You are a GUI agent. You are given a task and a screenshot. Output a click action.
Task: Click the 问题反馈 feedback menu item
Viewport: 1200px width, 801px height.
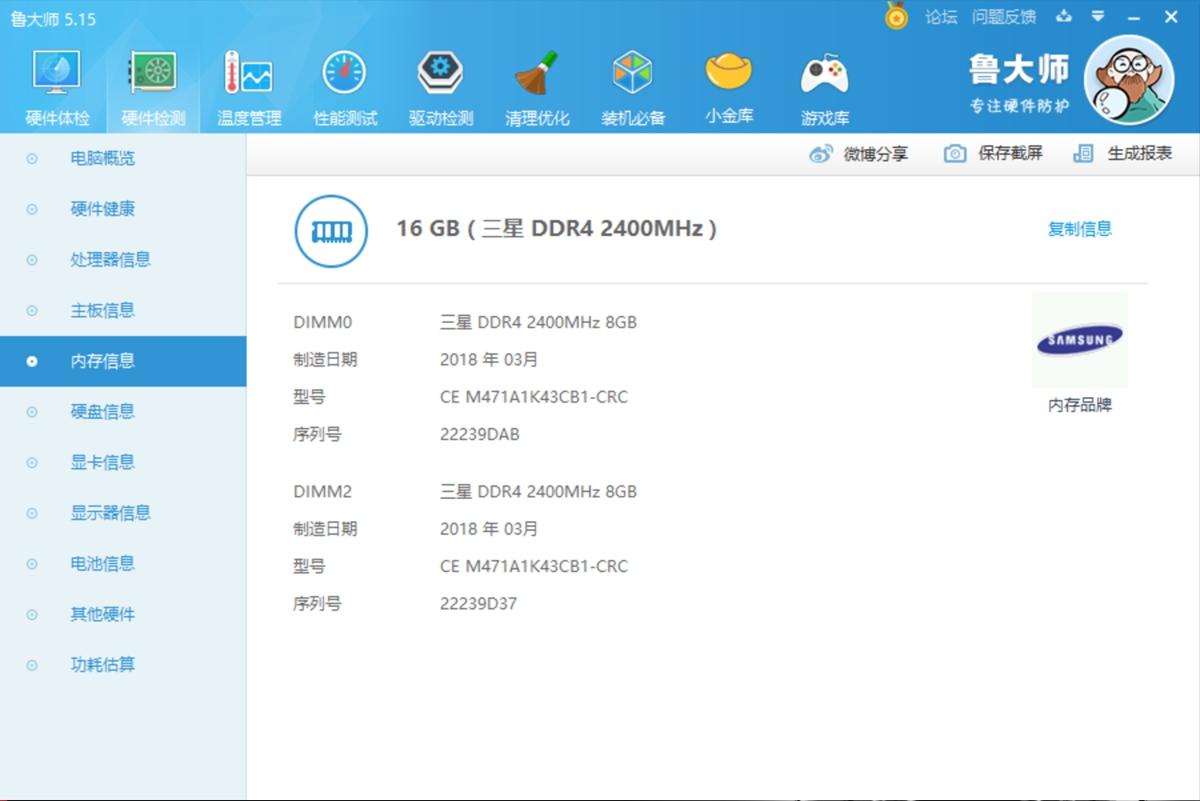(1005, 16)
